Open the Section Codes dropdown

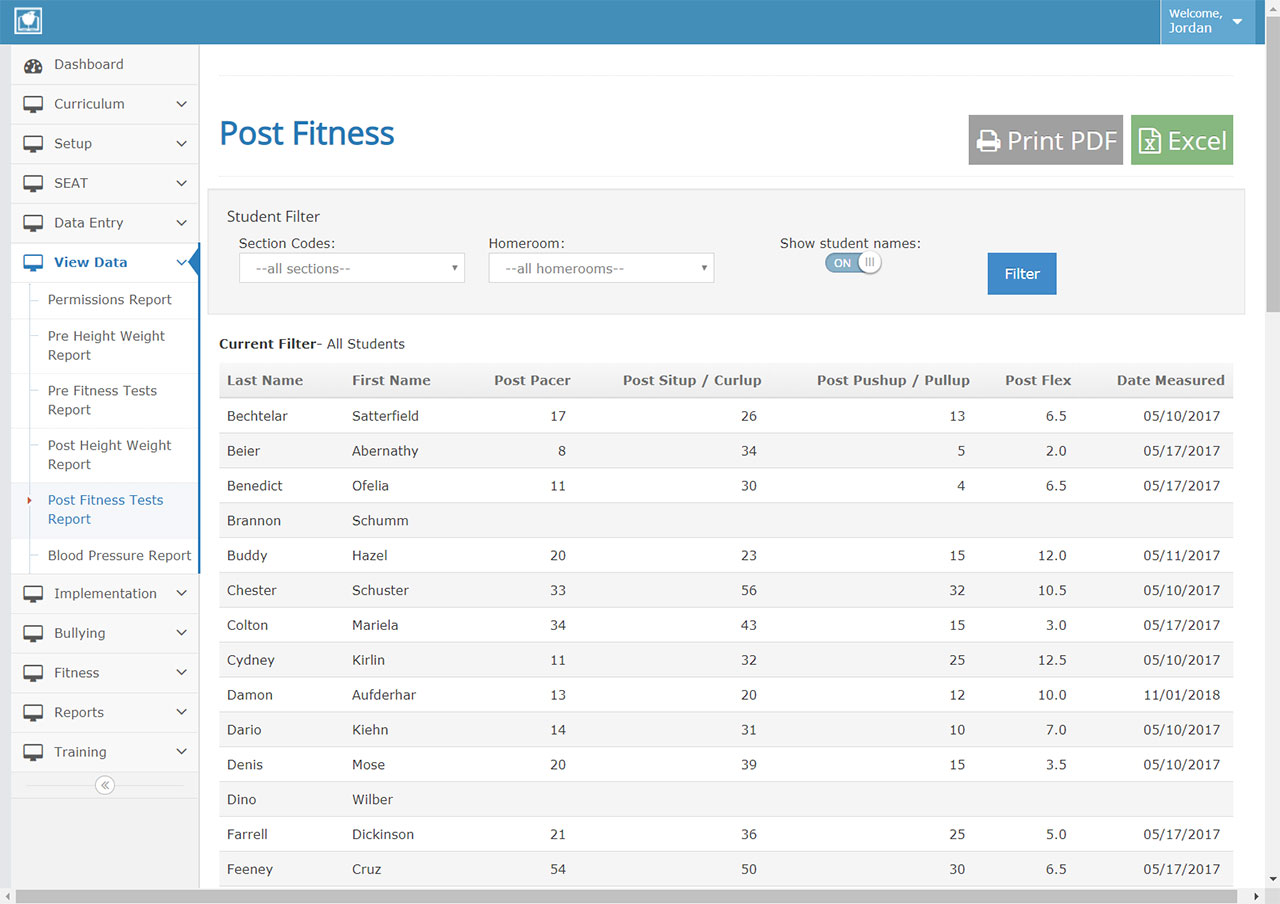coord(351,268)
